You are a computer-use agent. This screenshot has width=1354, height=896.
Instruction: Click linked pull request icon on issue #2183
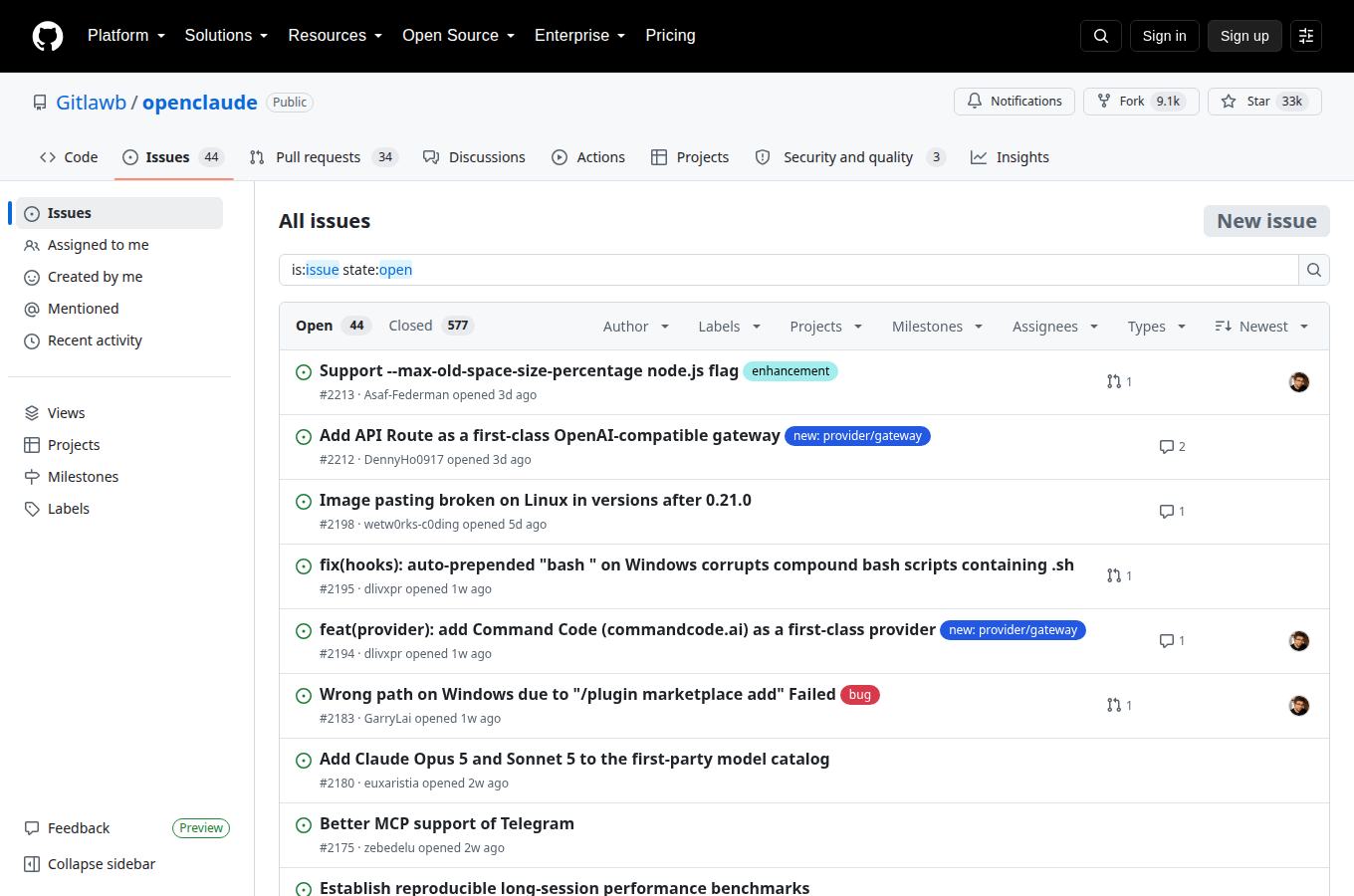pos(1114,705)
